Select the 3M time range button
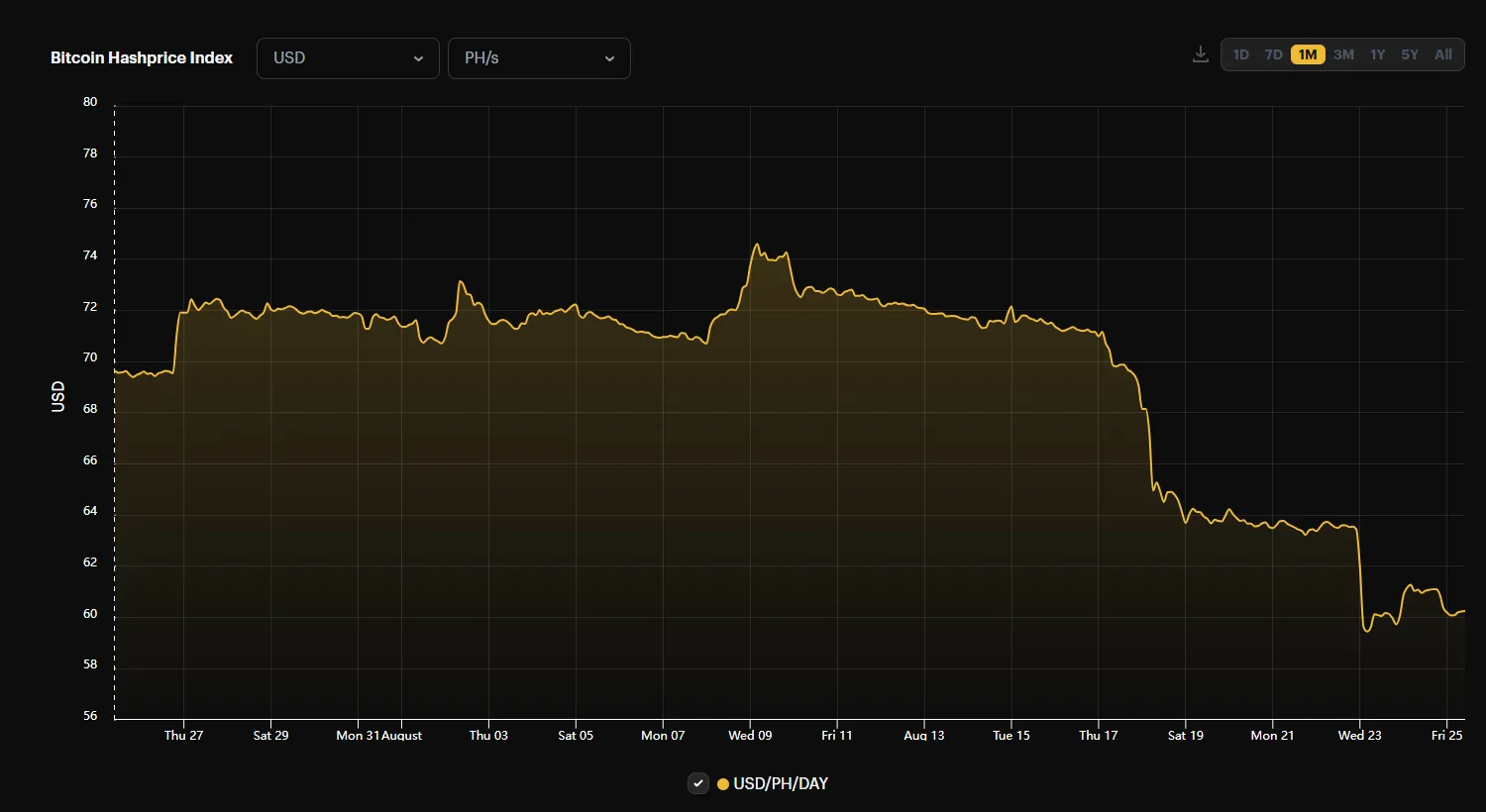Screen dimensions: 1486x812 point(1343,54)
